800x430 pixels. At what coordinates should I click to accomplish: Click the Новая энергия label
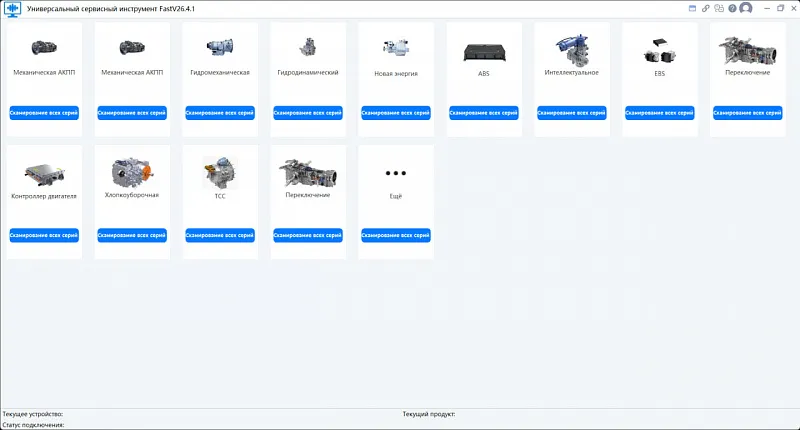point(396,73)
